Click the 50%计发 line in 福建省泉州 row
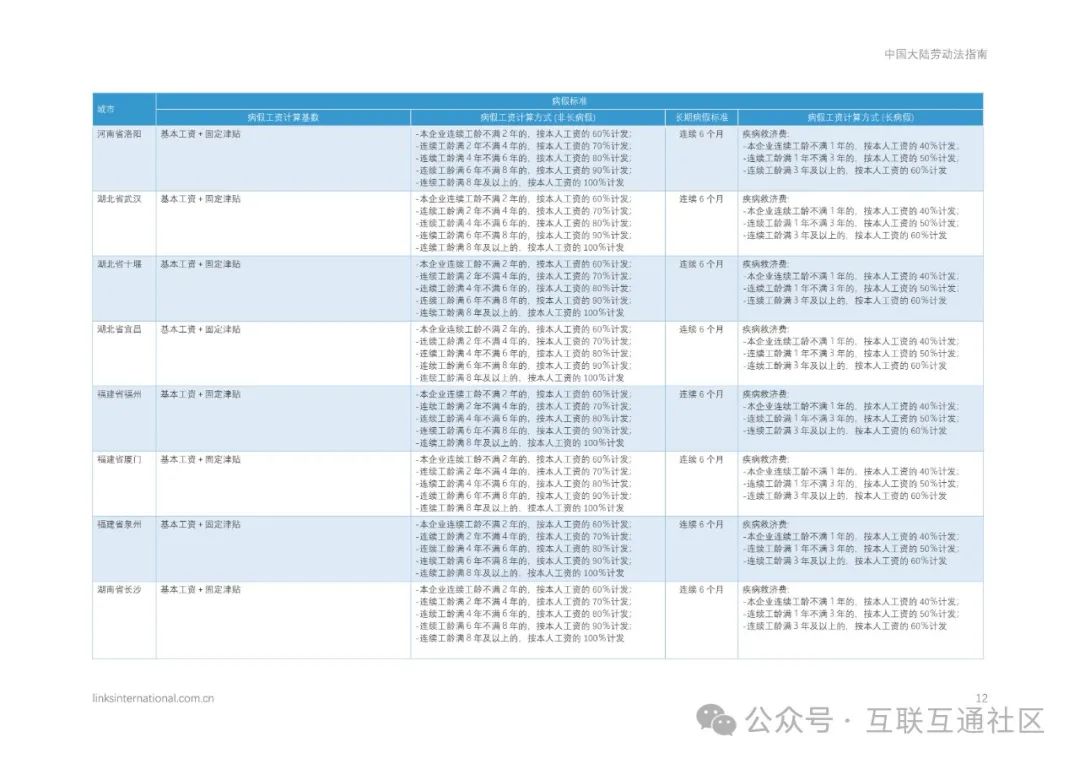Viewport: 1080px width, 764px height. tap(851, 549)
